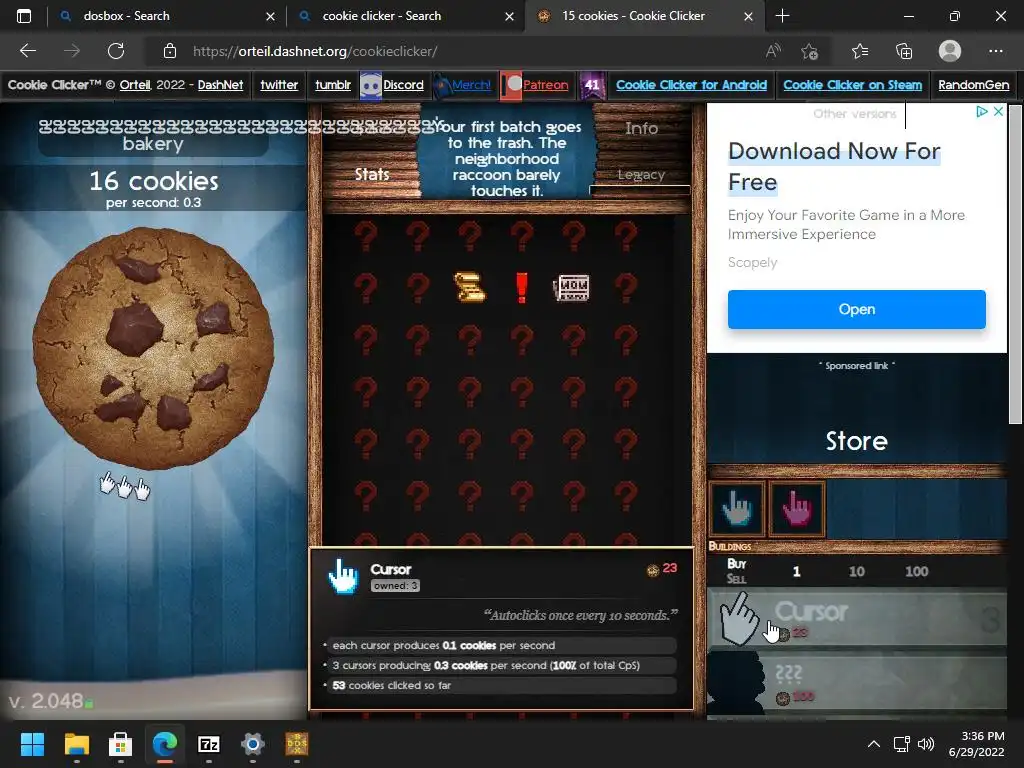Open the Discord link
The height and width of the screenshot is (768, 1024).
coord(403,85)
